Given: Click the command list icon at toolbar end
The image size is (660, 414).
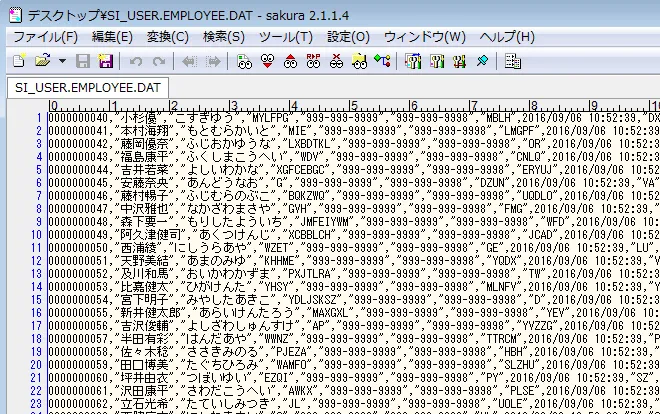Looking at the screenshot, I should click(x=513, y=61).
